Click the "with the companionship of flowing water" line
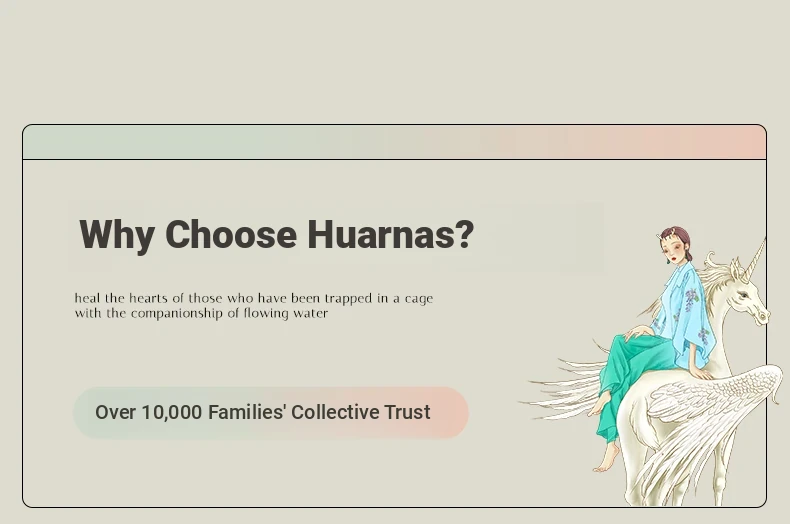This screenshot has width=790, height=524. (x=201, y=313)
